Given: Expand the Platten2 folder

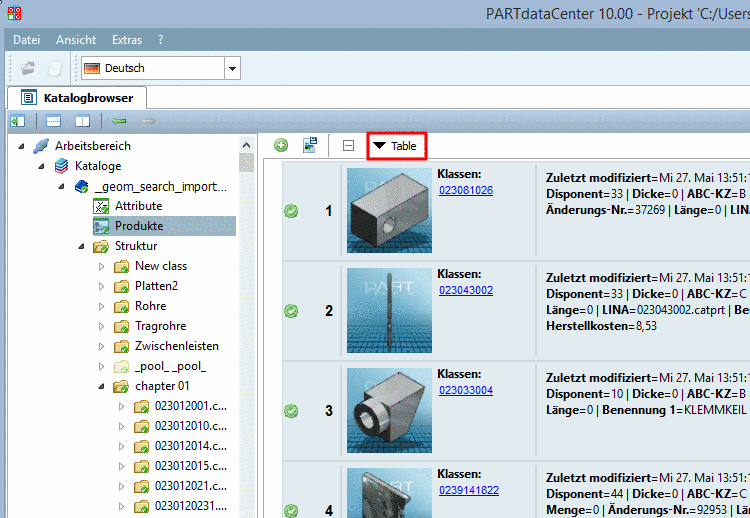Looking at the screenshot, I should 101,287.
